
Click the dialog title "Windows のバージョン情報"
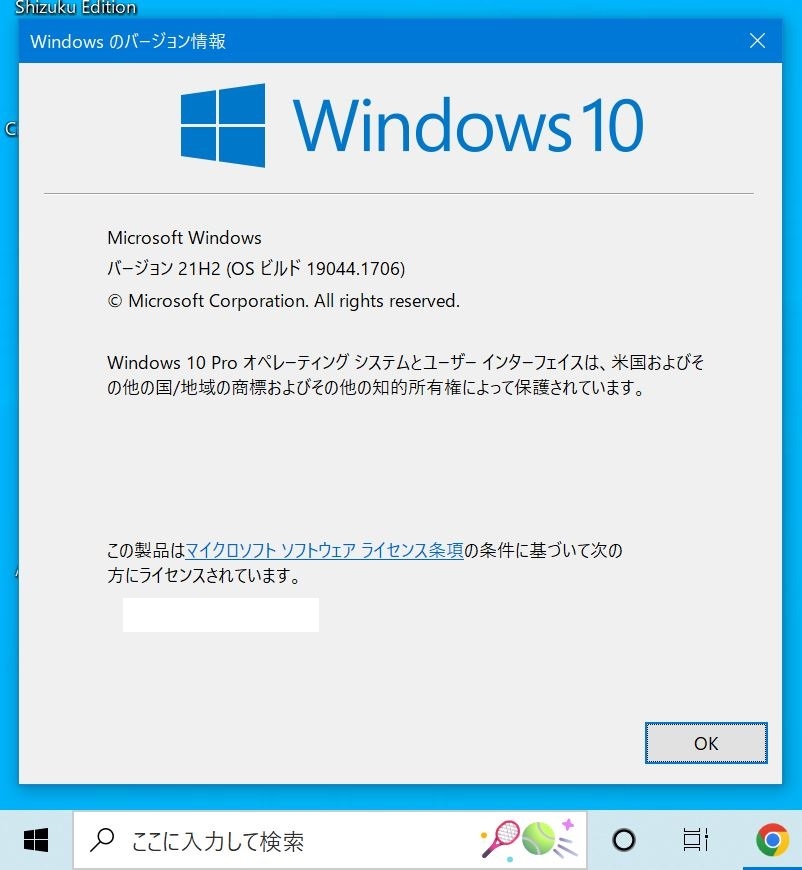(128, 41)
